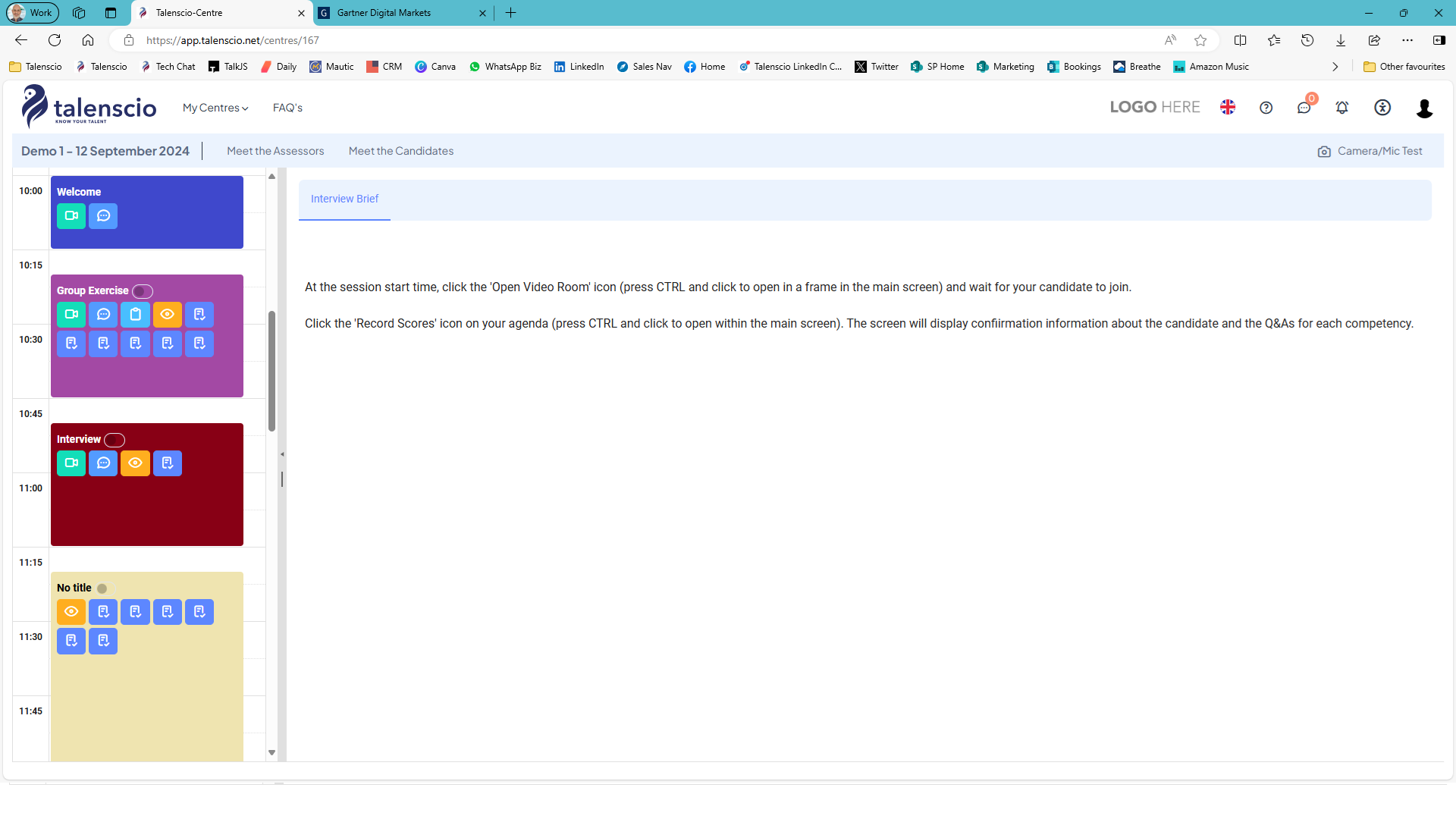Toggle the Group Exercise switch
This screenshot has width=1456, height=819.
click(143, 291)
